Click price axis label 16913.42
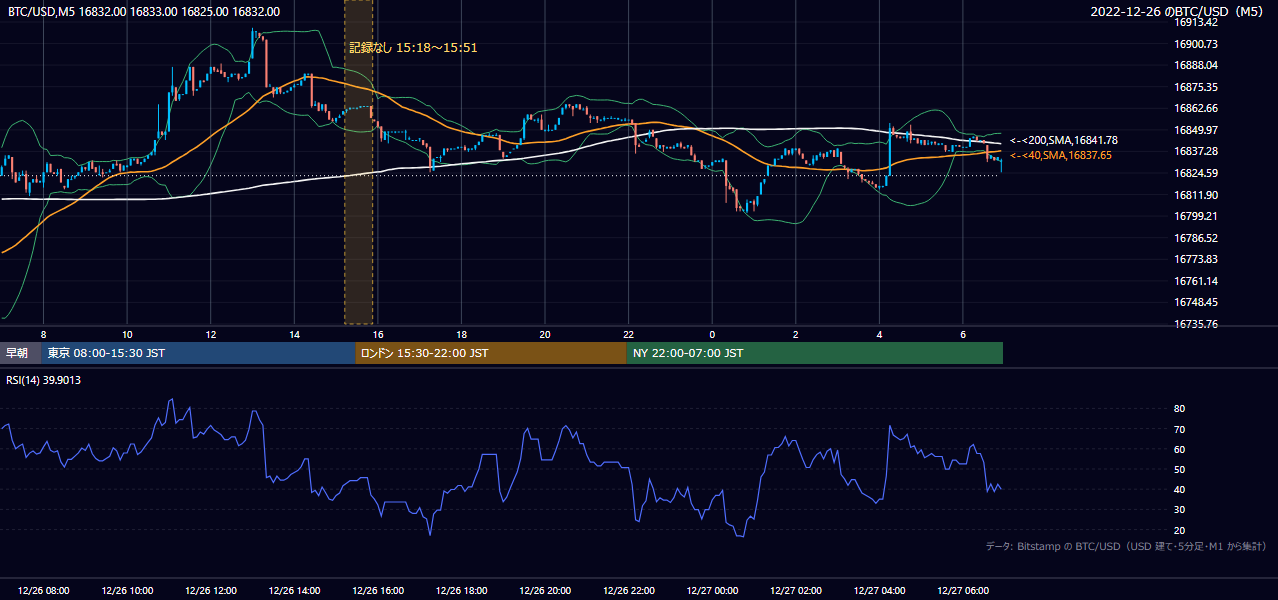Viewport: 1278px width, 600px height. tap(1196, 22)
